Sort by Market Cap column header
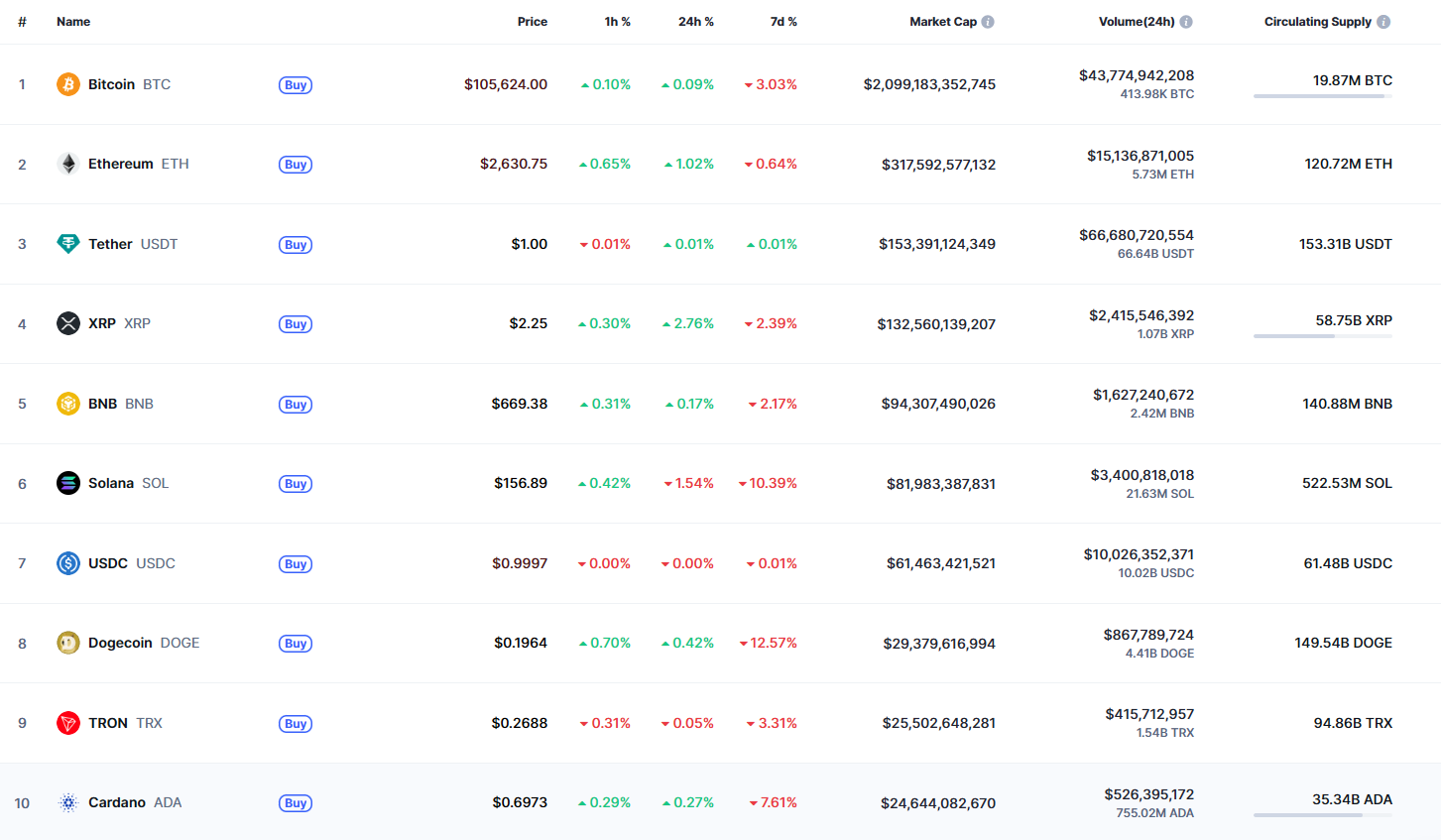 tap(943, 22)
